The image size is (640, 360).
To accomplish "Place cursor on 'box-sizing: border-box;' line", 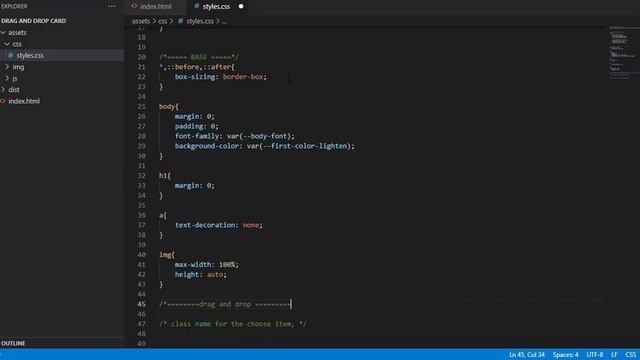I will tap(220, 77).
